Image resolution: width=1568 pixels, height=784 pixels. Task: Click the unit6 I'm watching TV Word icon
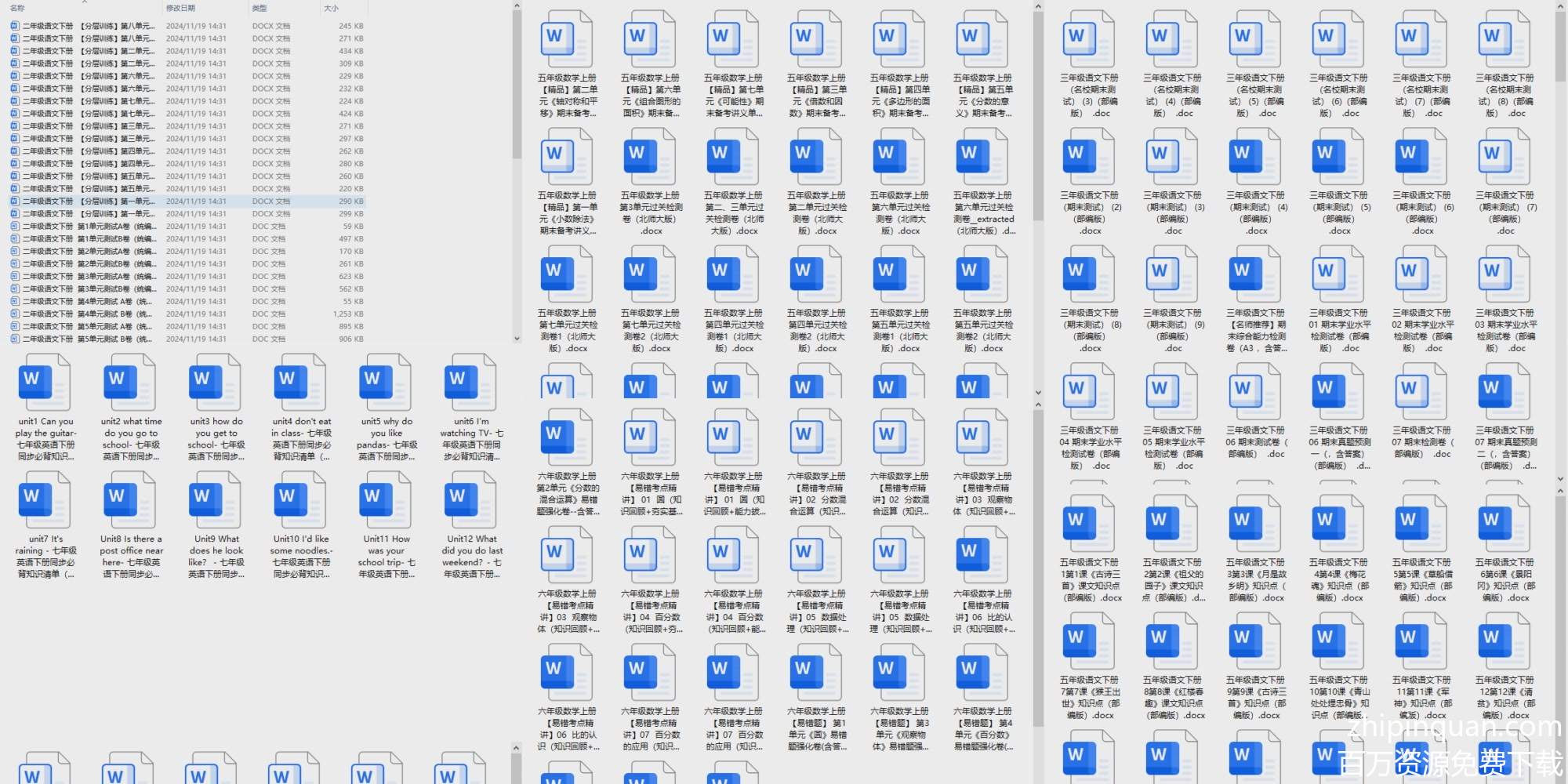pyautogui.click(x=471, y=382)
